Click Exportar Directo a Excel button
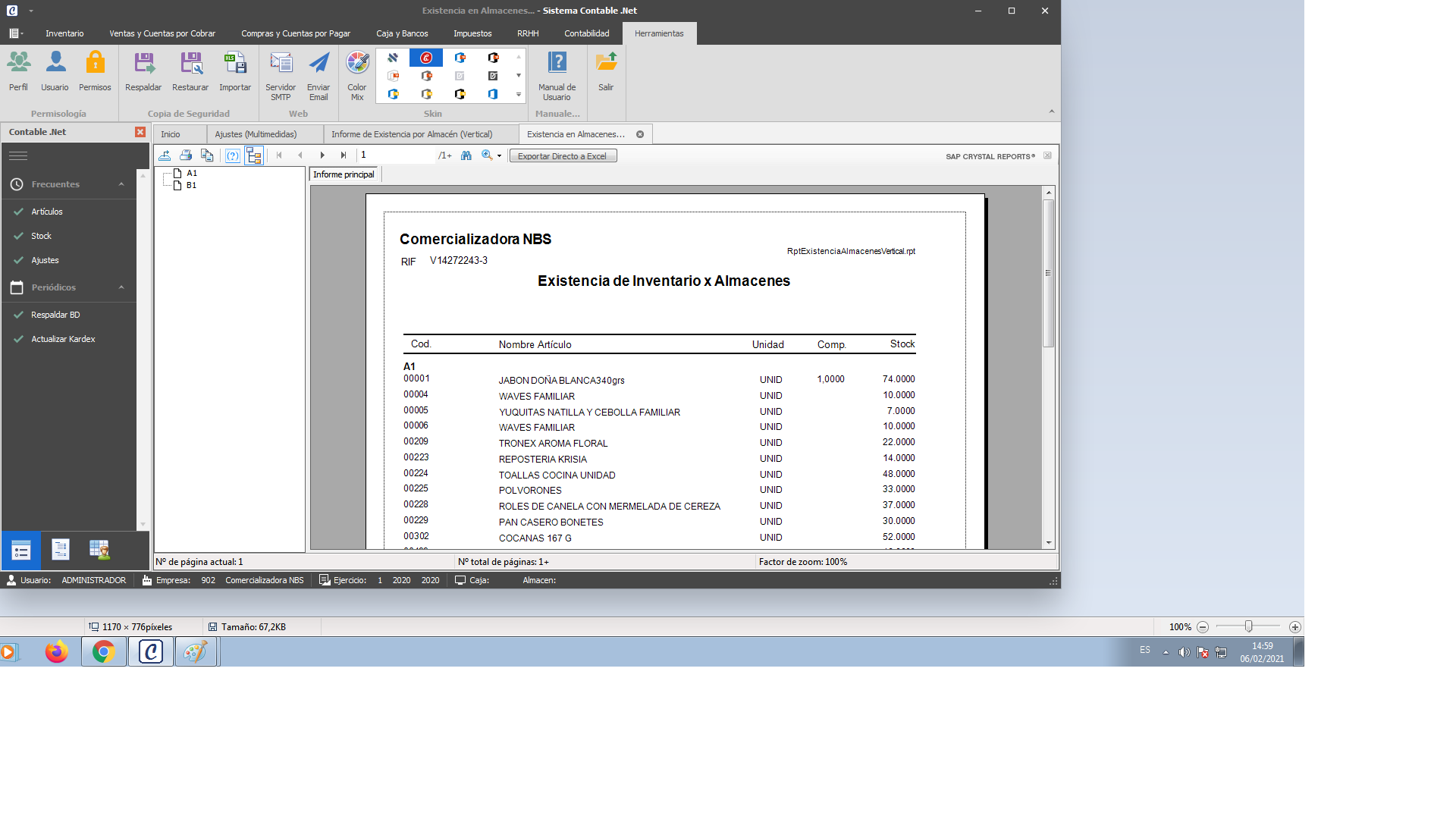 coord(563,156)
